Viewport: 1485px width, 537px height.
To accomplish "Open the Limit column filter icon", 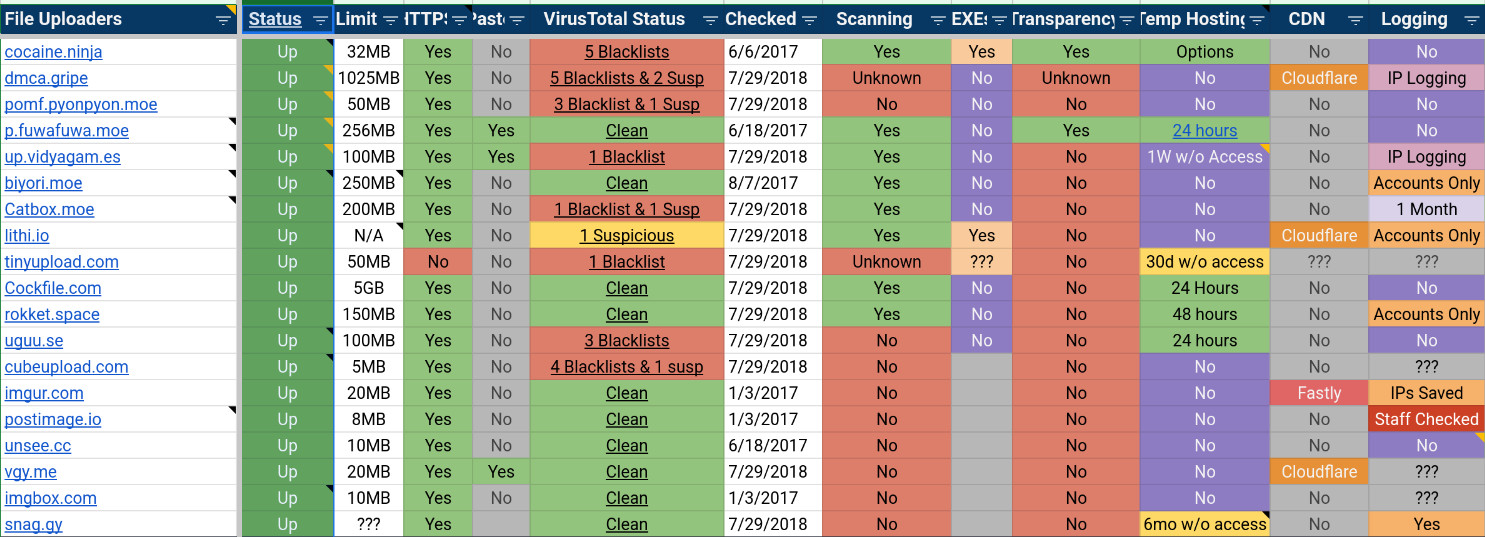I will pyautogui.click(x=390, y=20).
